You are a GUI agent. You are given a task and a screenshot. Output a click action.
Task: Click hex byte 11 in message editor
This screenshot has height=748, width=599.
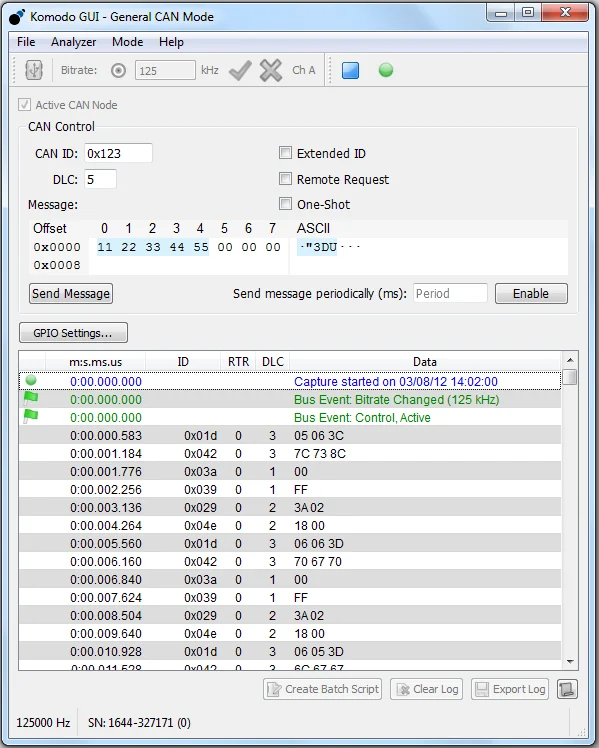(x=105, y=247)
